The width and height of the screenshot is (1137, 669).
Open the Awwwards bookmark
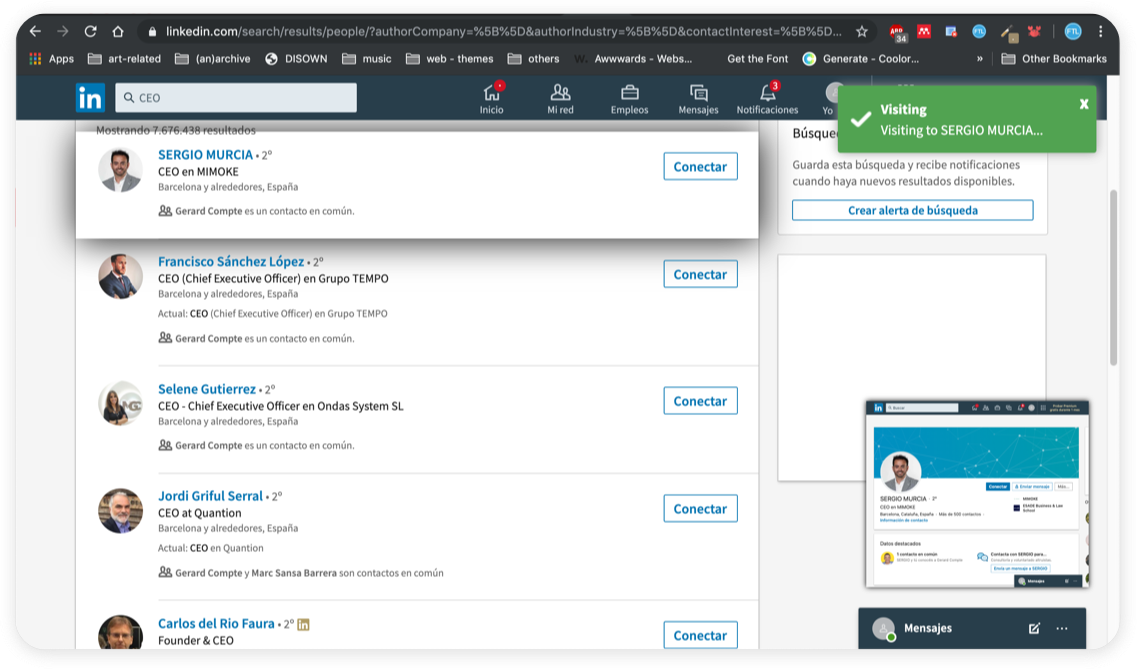[x=633, y=59]
